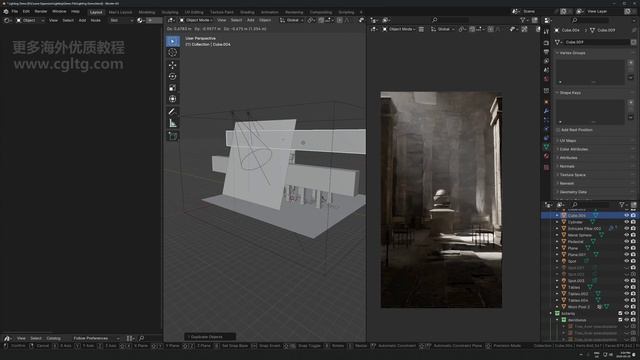Select the Select Box tool in the viewport toolbar
Image resolution: width=640 pixels, height=360 pixels.
pyautogui.click(x=173, y=41)
